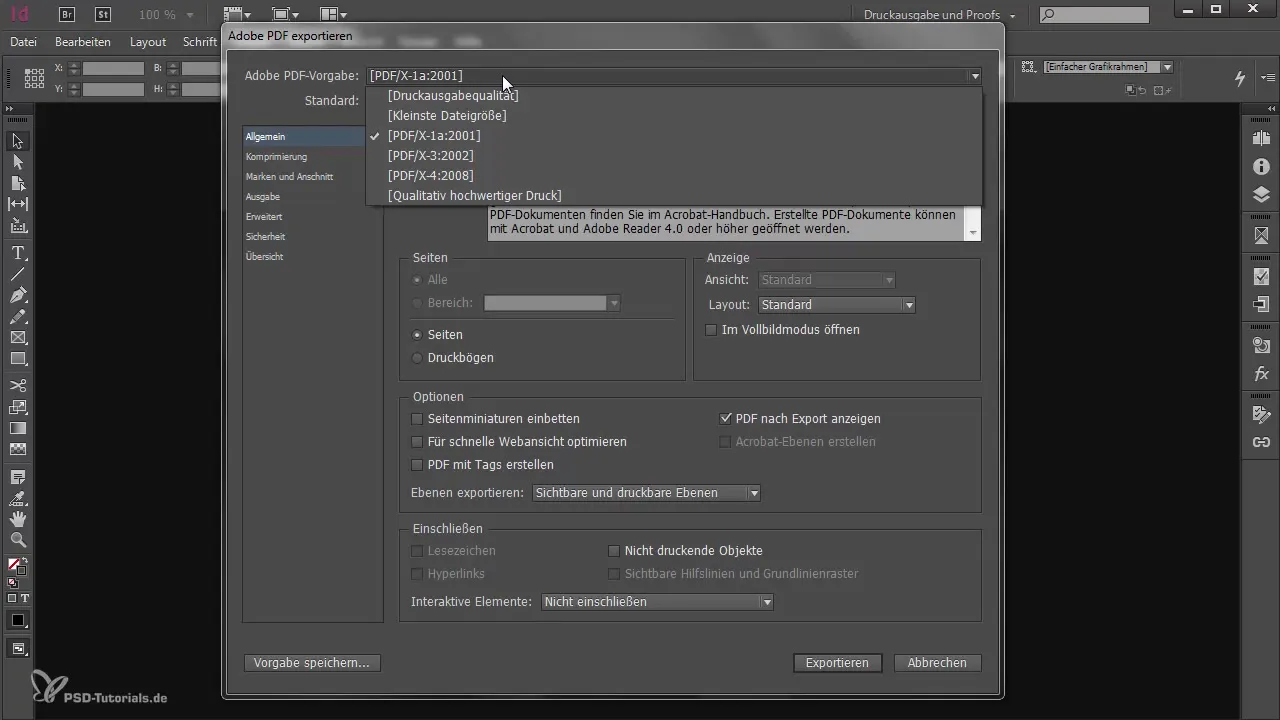This screenshot has height=720, width=1280.
Task: Open the Sicherheit settings section
Action: (266, 237)
